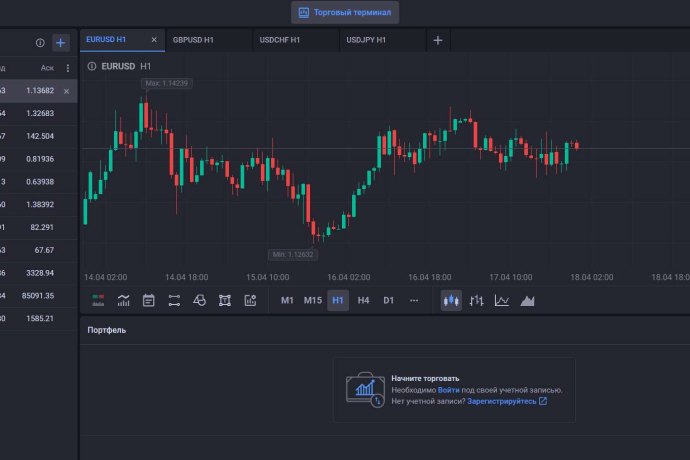This screenshot has width=690, height=460.
Task: Select watchlist row with ask 67.67
Action: tap(39, 250)
